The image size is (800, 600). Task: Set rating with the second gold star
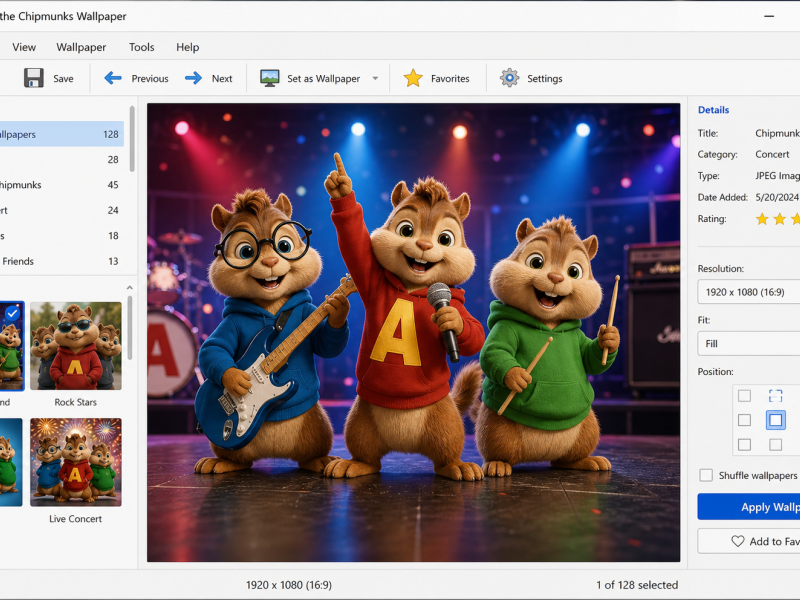click(780, 219)
